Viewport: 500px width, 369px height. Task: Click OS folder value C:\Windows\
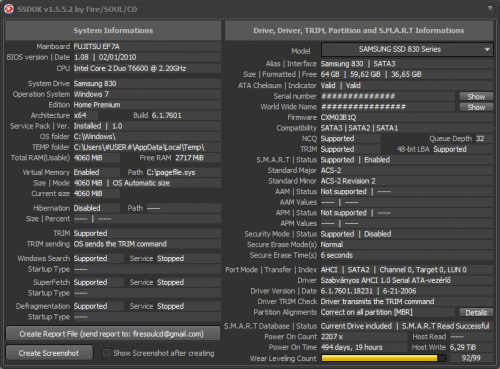95,137
